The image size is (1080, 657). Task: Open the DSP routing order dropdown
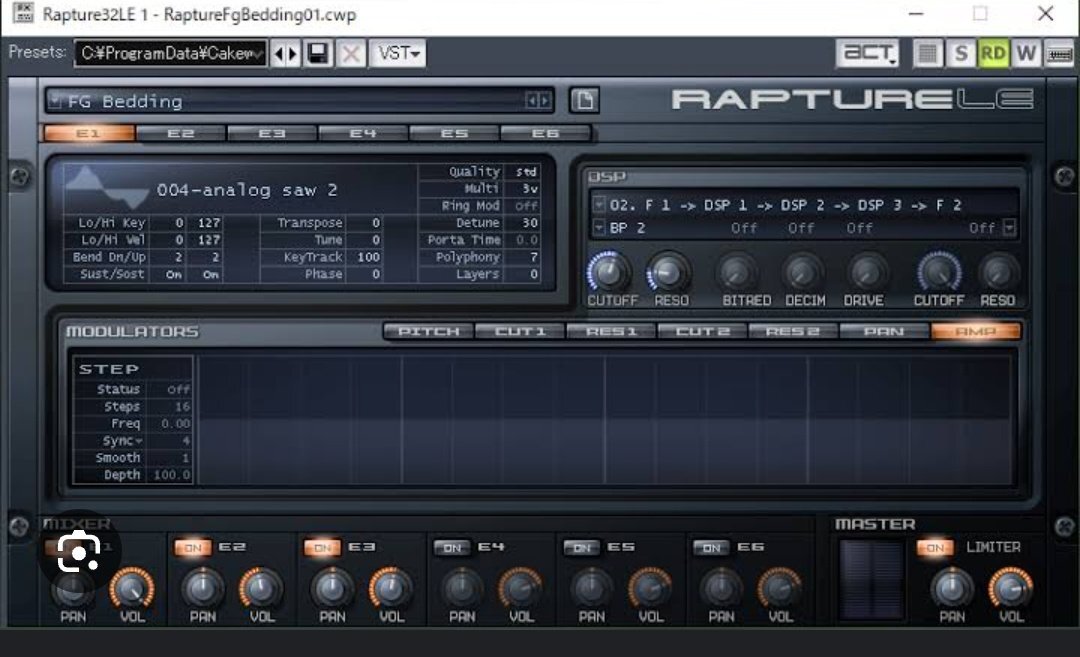click(599, 205)
